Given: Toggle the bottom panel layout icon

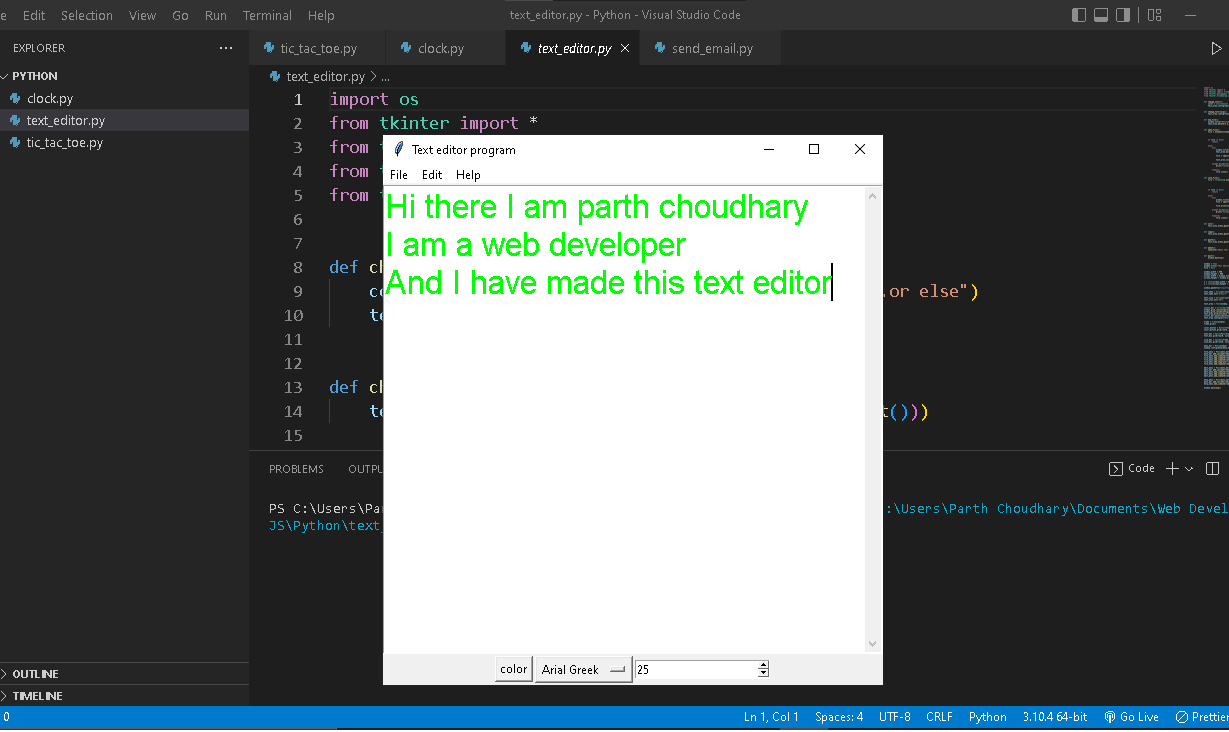Looking at the screenshot, I should [1101, 15].
